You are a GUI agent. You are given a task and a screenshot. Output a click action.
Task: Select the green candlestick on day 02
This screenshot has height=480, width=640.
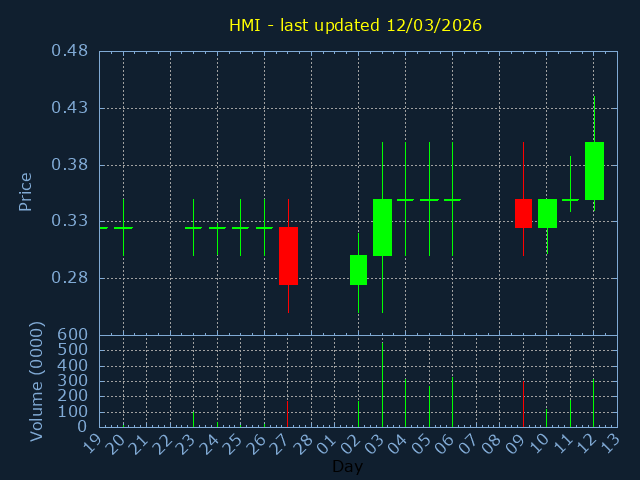coord(358,270)
